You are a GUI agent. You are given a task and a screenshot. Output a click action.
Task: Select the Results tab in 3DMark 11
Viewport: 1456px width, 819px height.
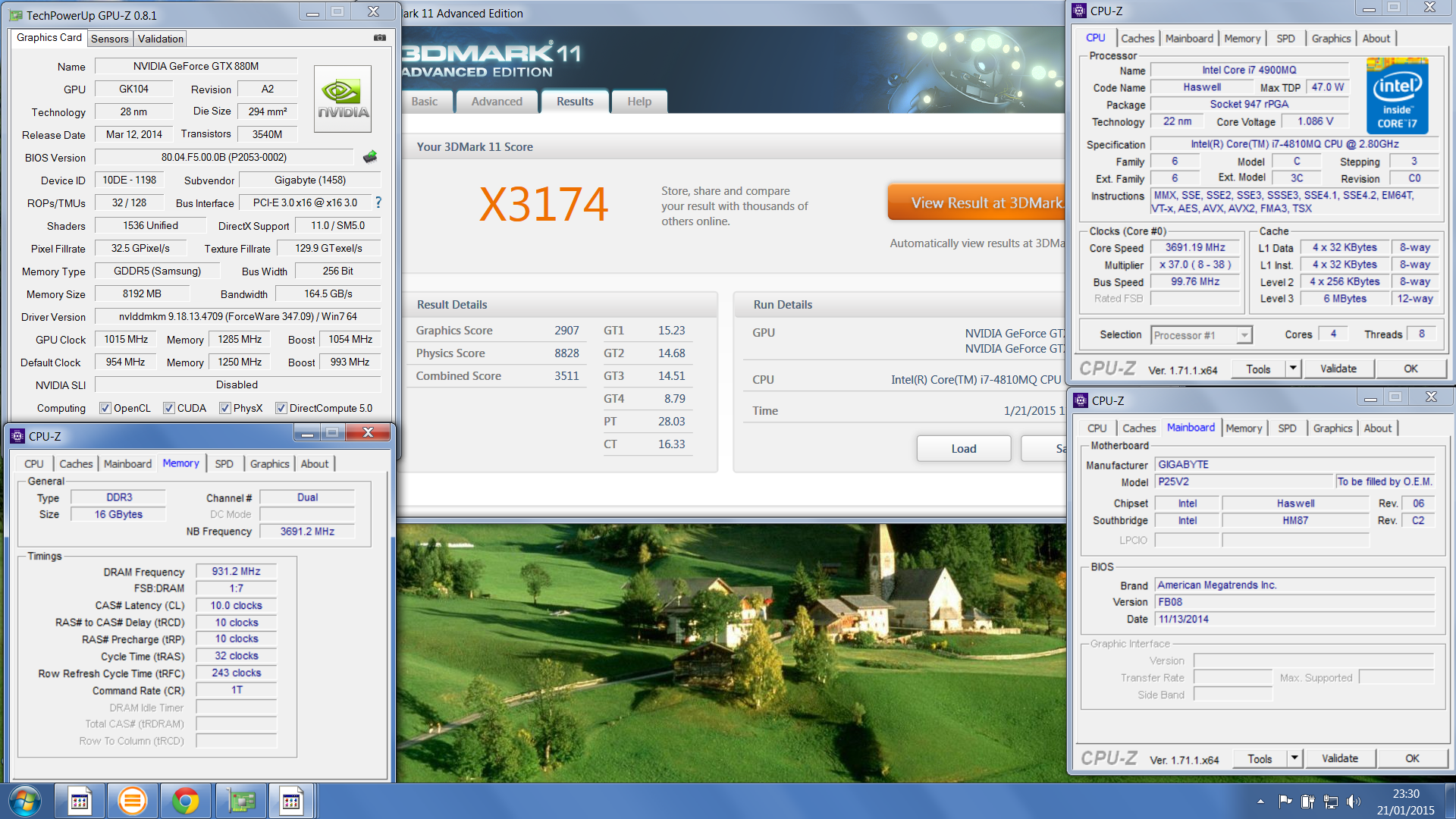click(x=575, y=102)
